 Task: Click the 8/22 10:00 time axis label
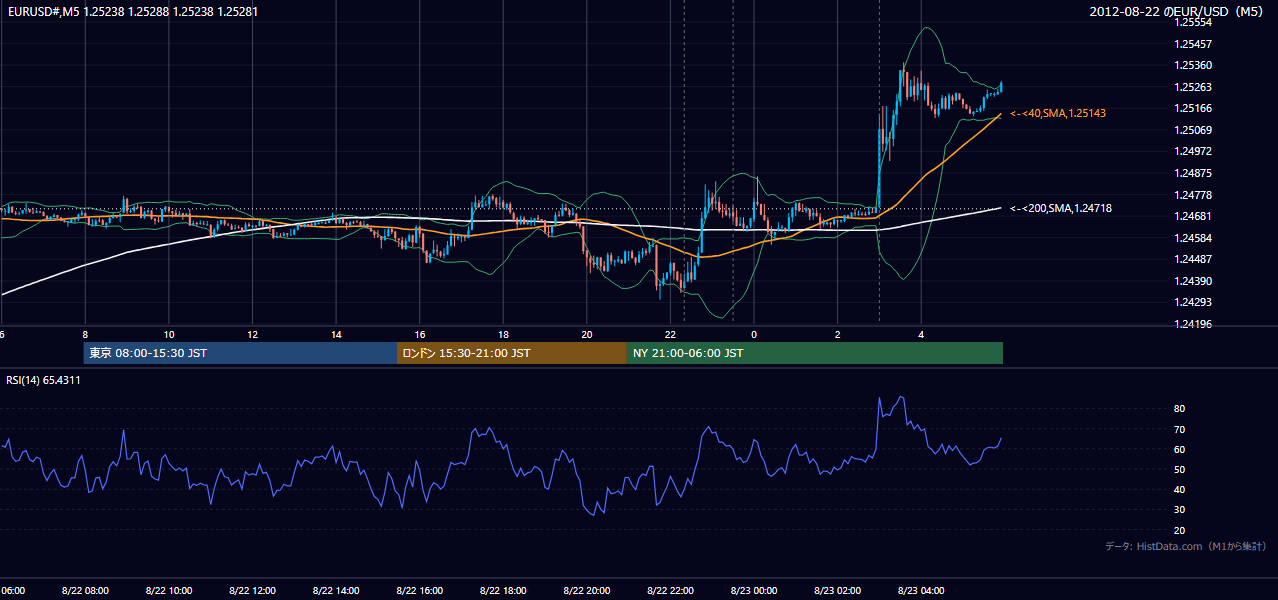point(169,591)
